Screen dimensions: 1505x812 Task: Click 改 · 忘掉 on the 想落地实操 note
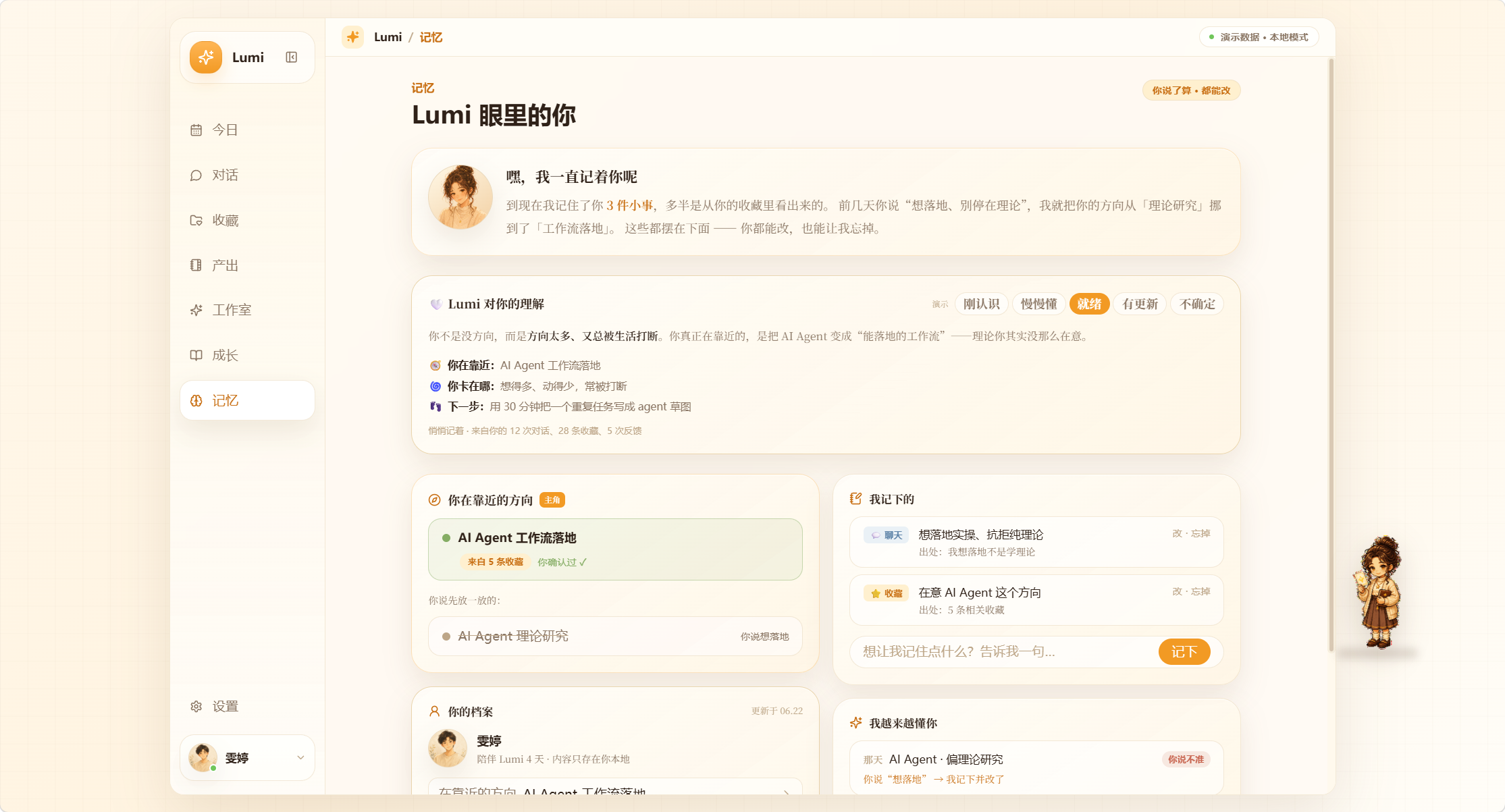tap(1191, 533)
